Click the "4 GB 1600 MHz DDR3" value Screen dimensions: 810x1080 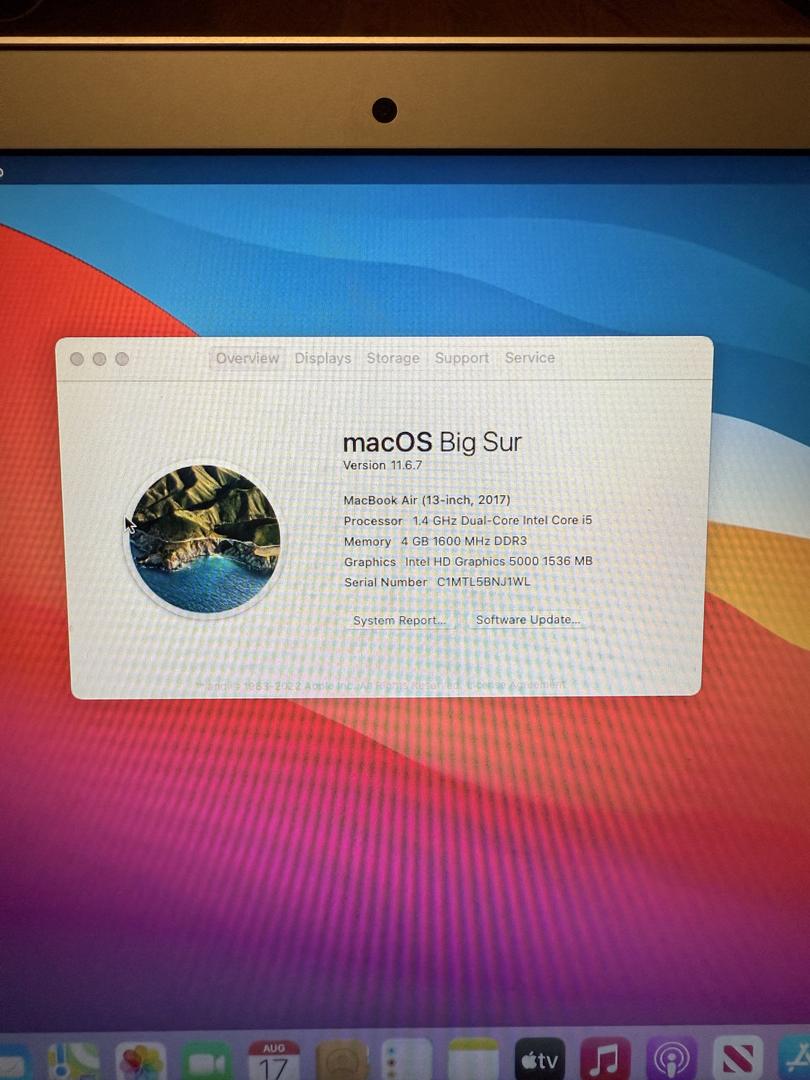tap(464, 541)
